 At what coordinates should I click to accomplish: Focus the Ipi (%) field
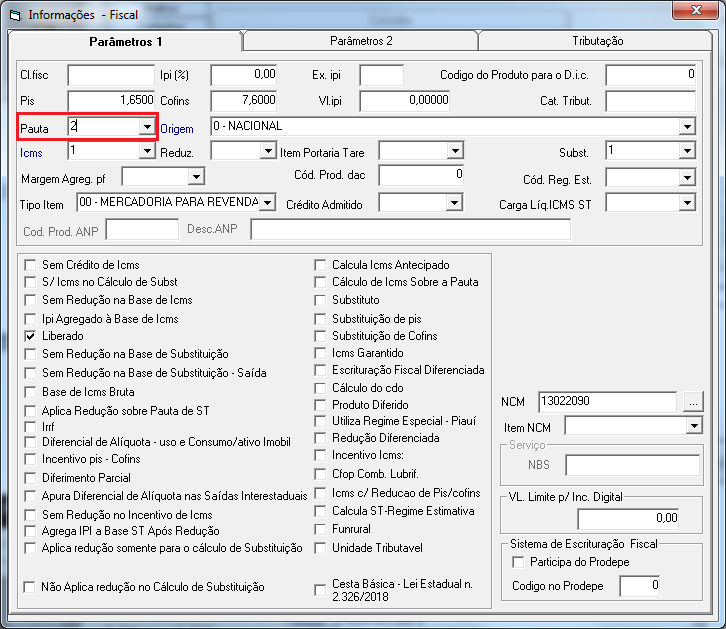click(244, 75)
